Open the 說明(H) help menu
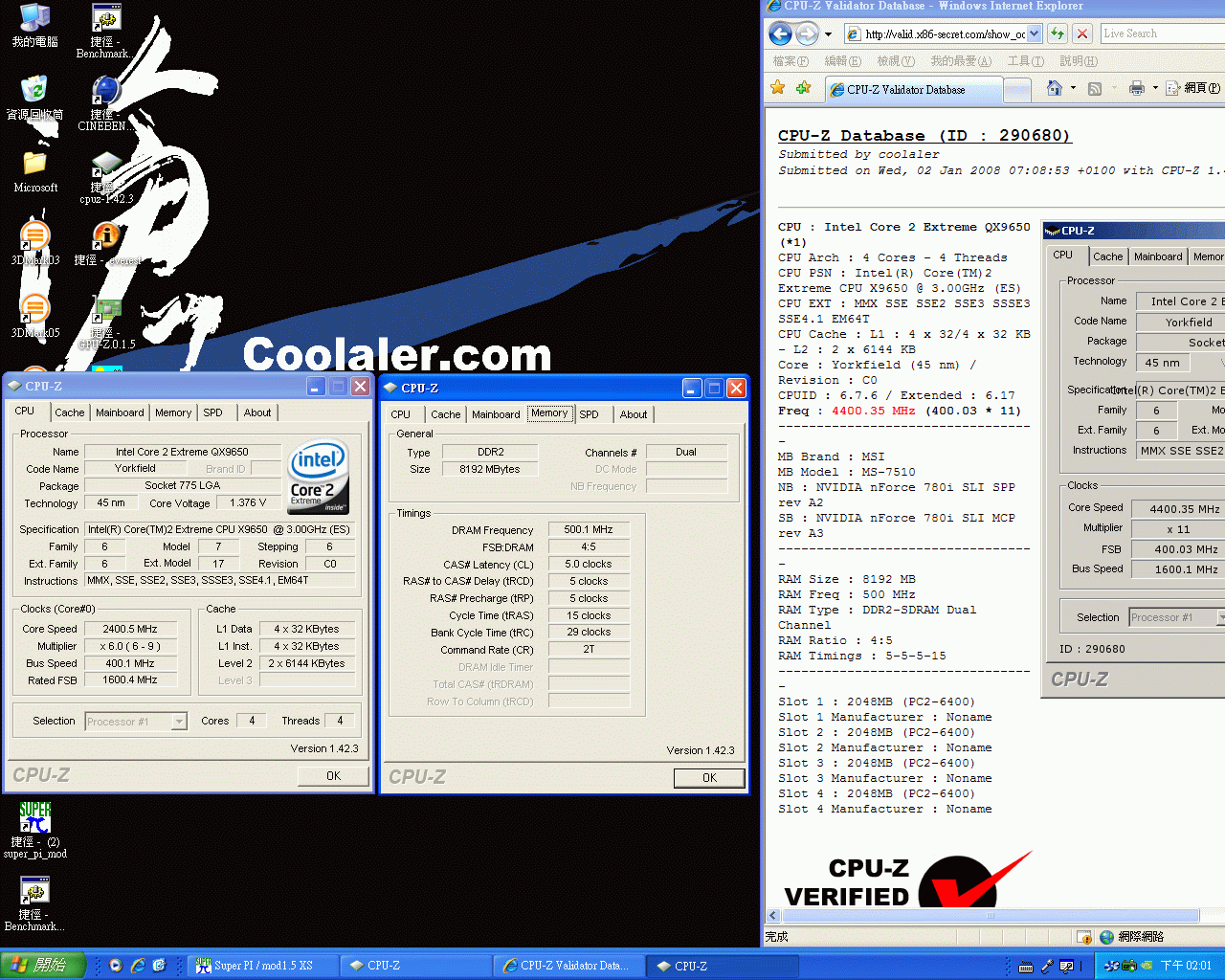The height and width of the screenshot is (980, 1225). [1079, 61]
